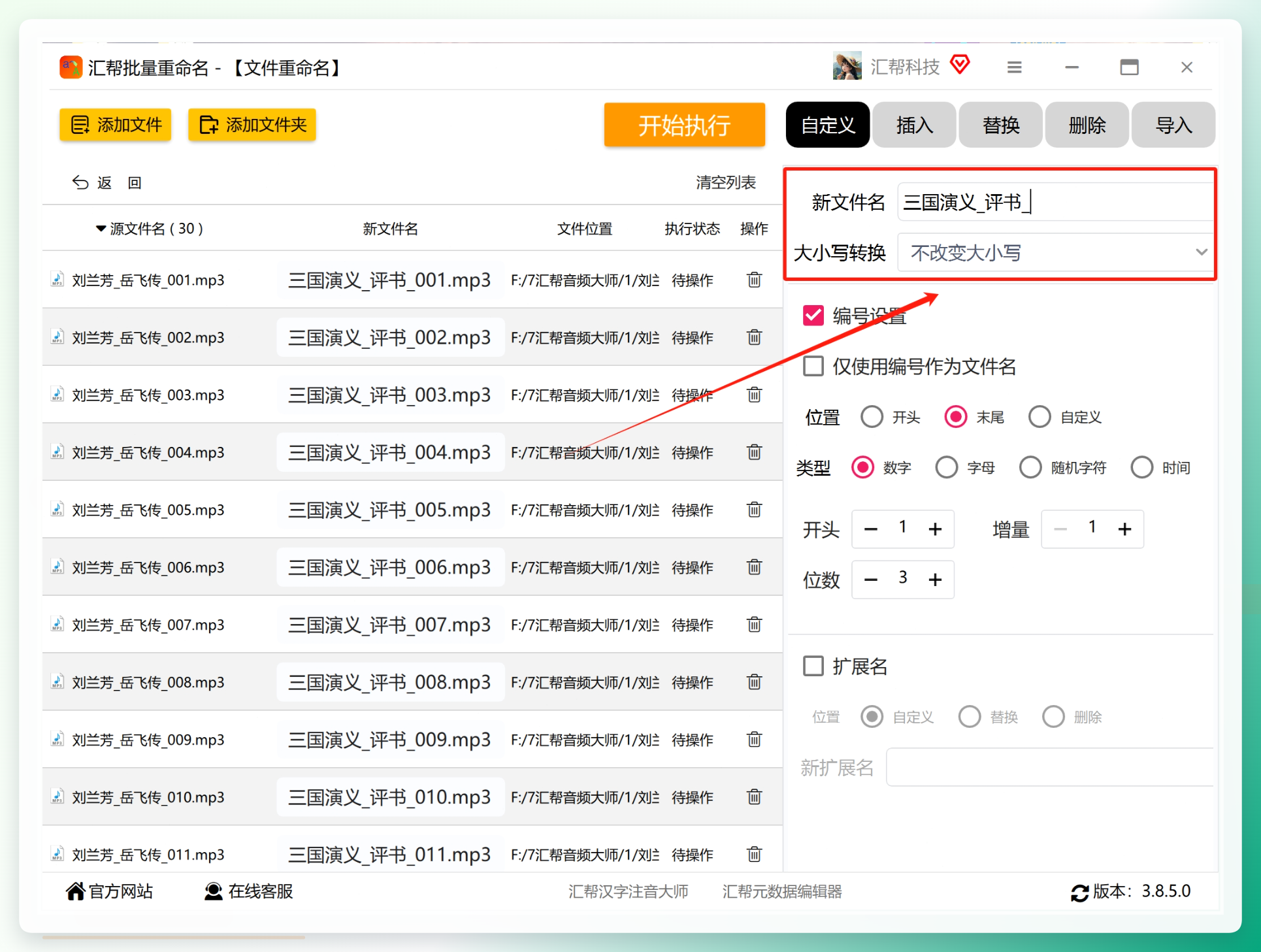1261x952 pixels.
Task: Enable 仅使用编号作为文件名 checkbox
Action: pos(813,366)
